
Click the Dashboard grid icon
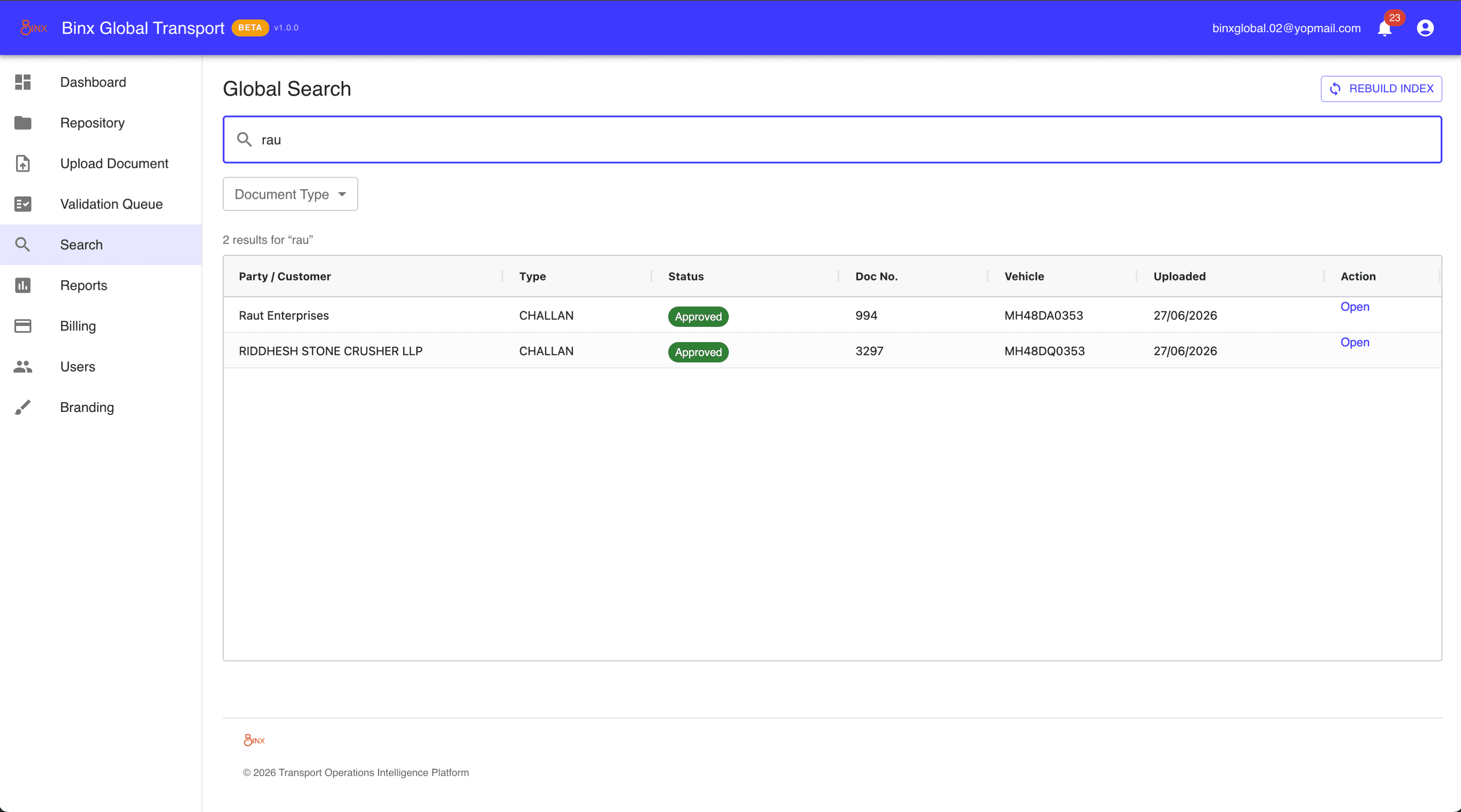click(23, 82)
